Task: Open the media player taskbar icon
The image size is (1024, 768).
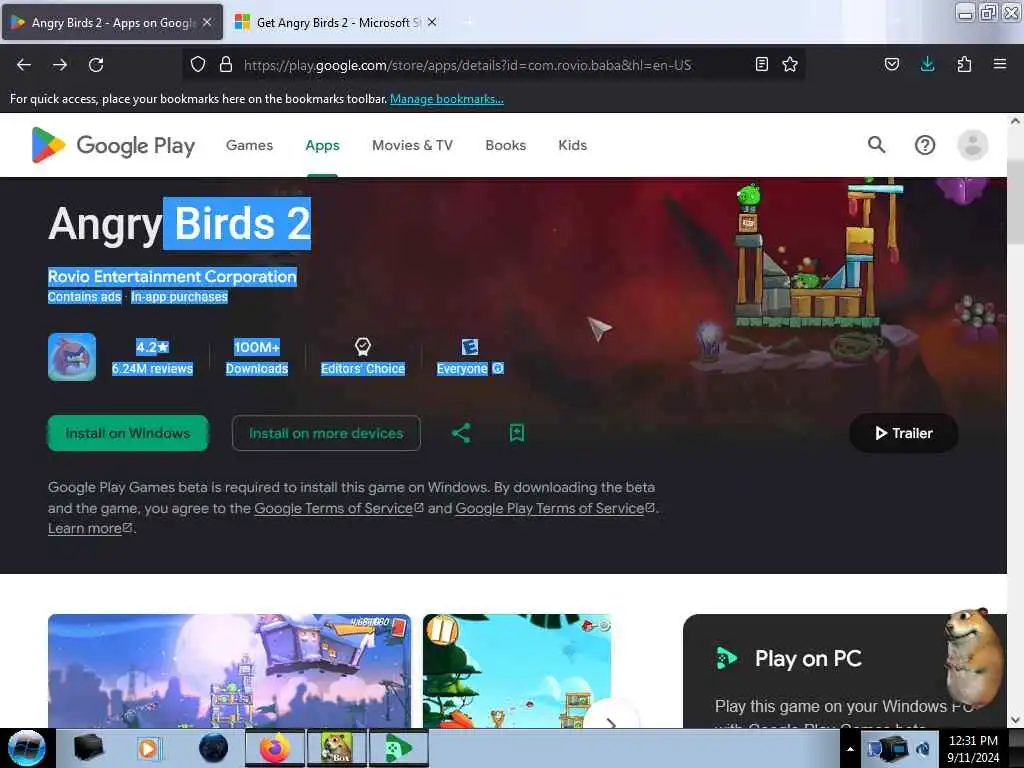Action: tap(148, 748)
